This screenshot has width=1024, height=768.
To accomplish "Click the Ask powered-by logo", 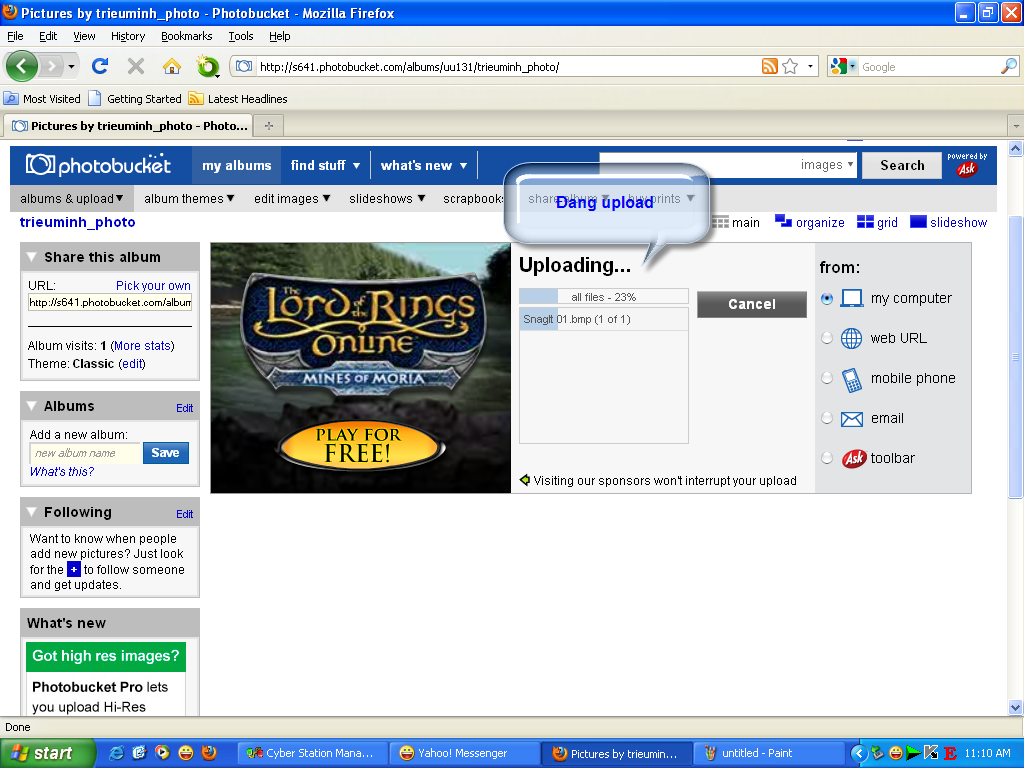I will [x=967, y=169].
